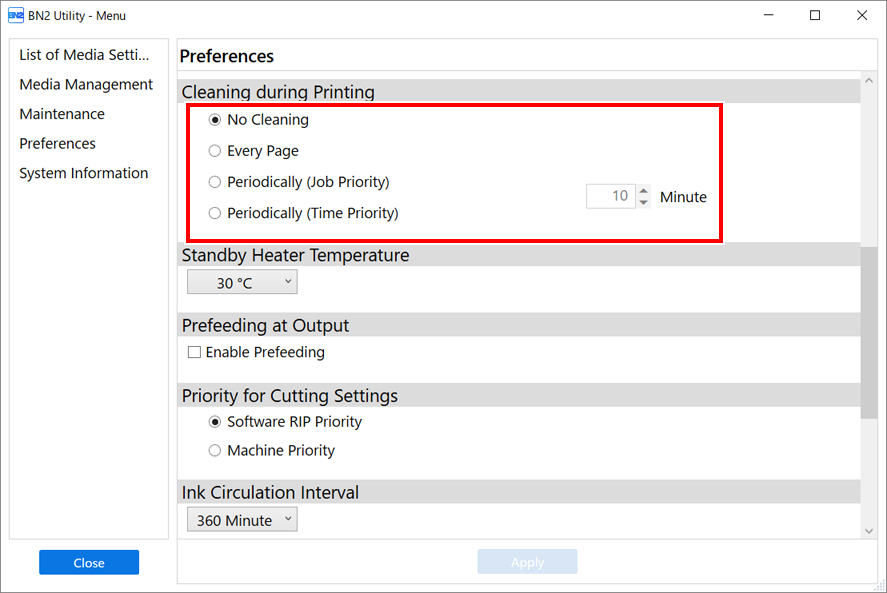The image size is (887, 593).
Task: Go to Media Management section
Action: coord(86,84)
